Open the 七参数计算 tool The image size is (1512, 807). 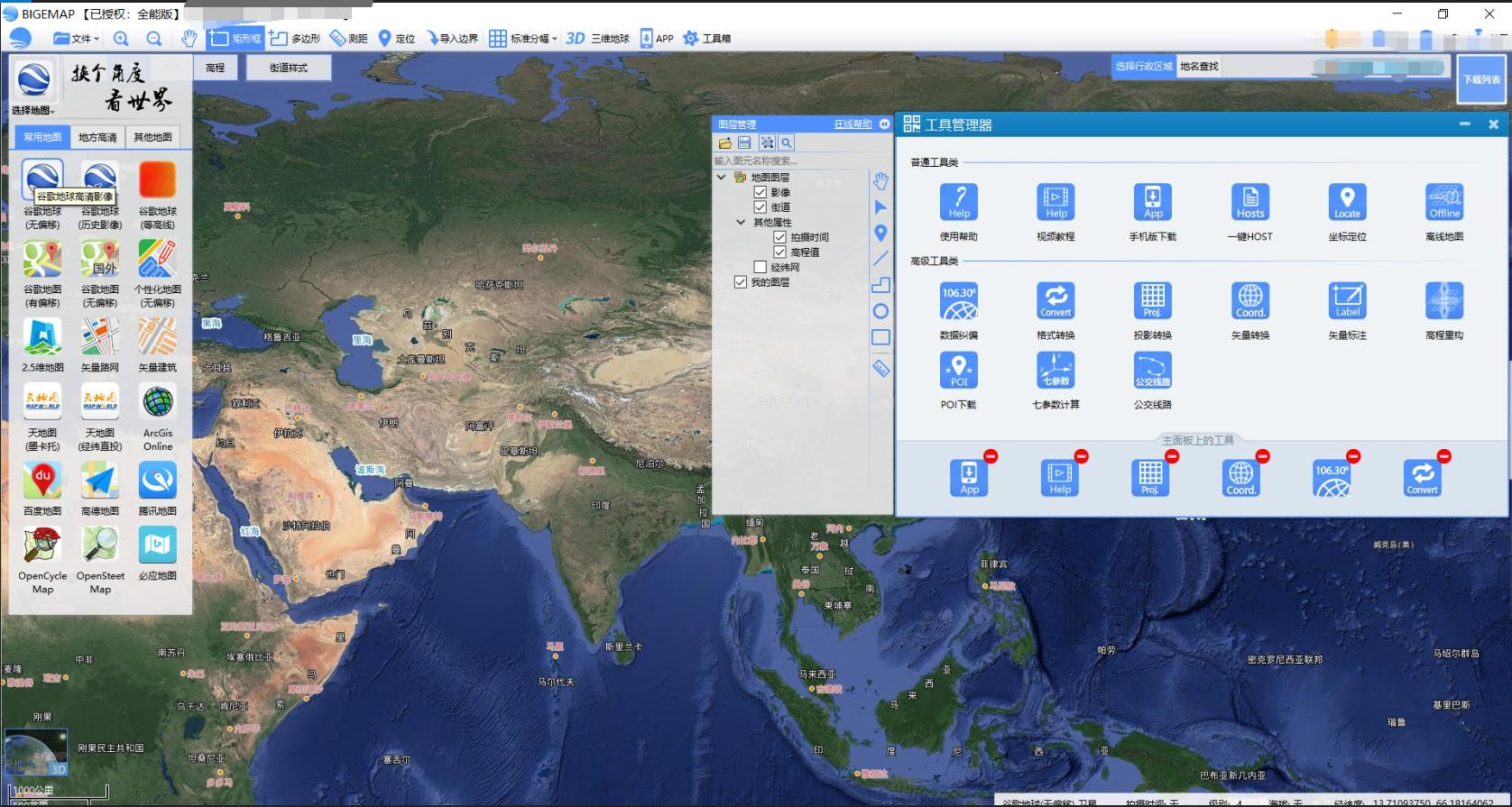(1055, 371)
